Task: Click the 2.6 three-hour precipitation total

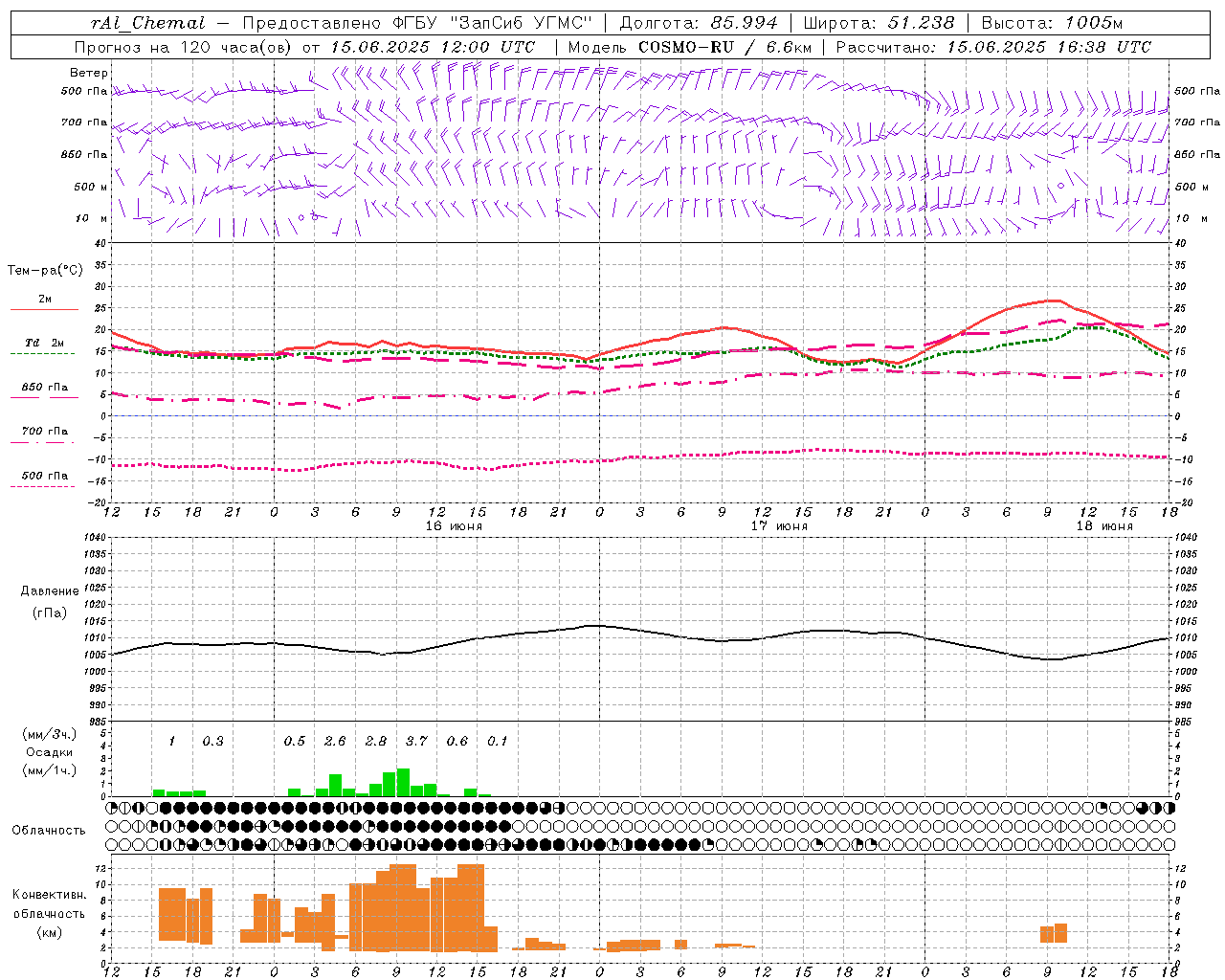Action: pyautogui.click(x=335, y=742)
